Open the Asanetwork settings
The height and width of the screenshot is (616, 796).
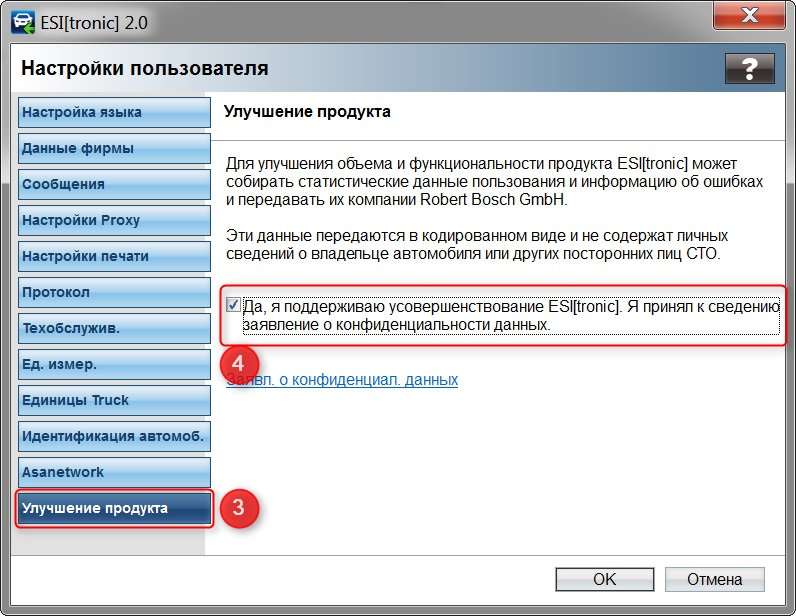(x=114, y=472)
